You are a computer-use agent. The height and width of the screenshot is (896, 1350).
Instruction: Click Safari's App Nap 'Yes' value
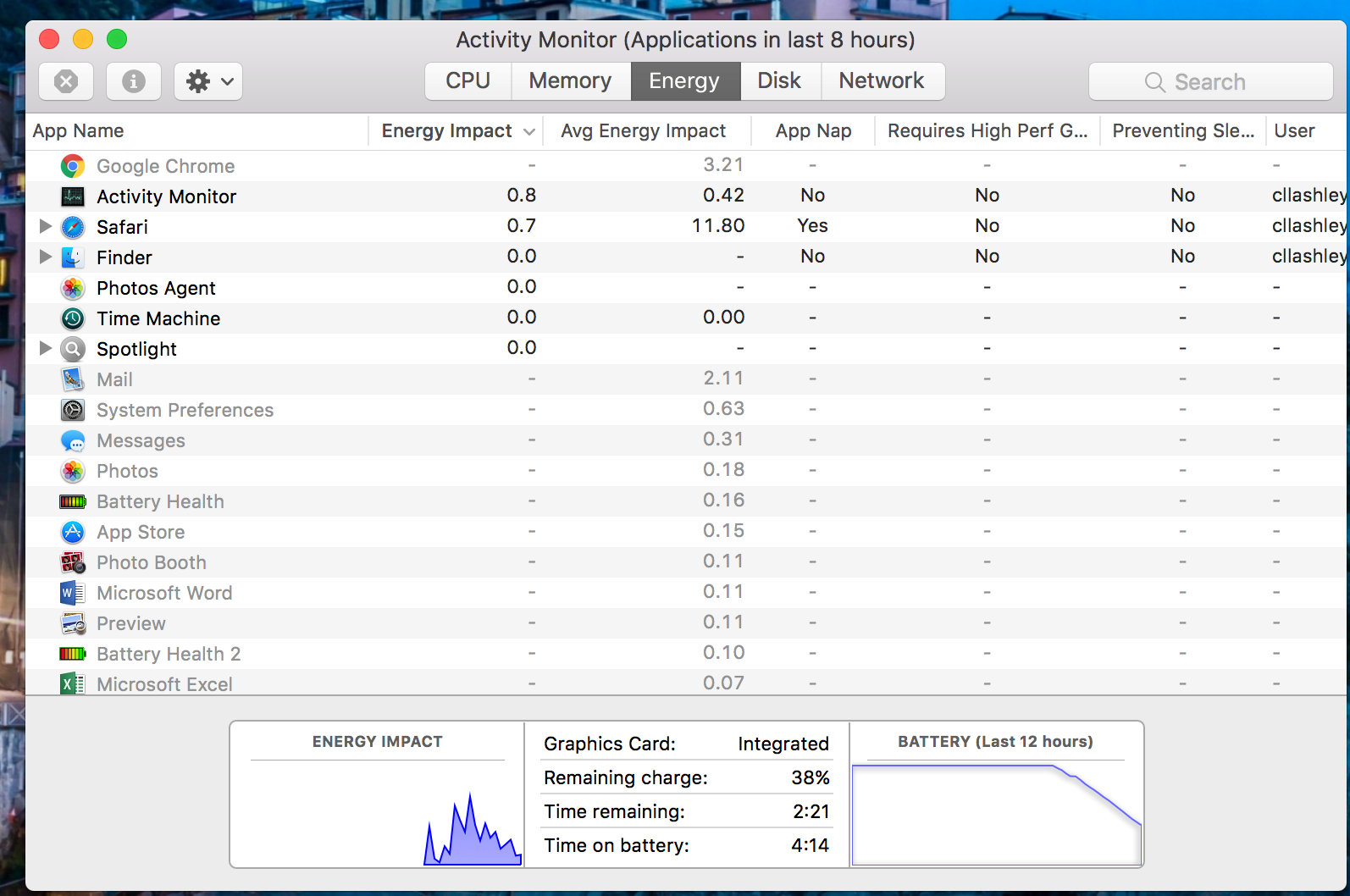pyautogui.click(x=813, y=226)
